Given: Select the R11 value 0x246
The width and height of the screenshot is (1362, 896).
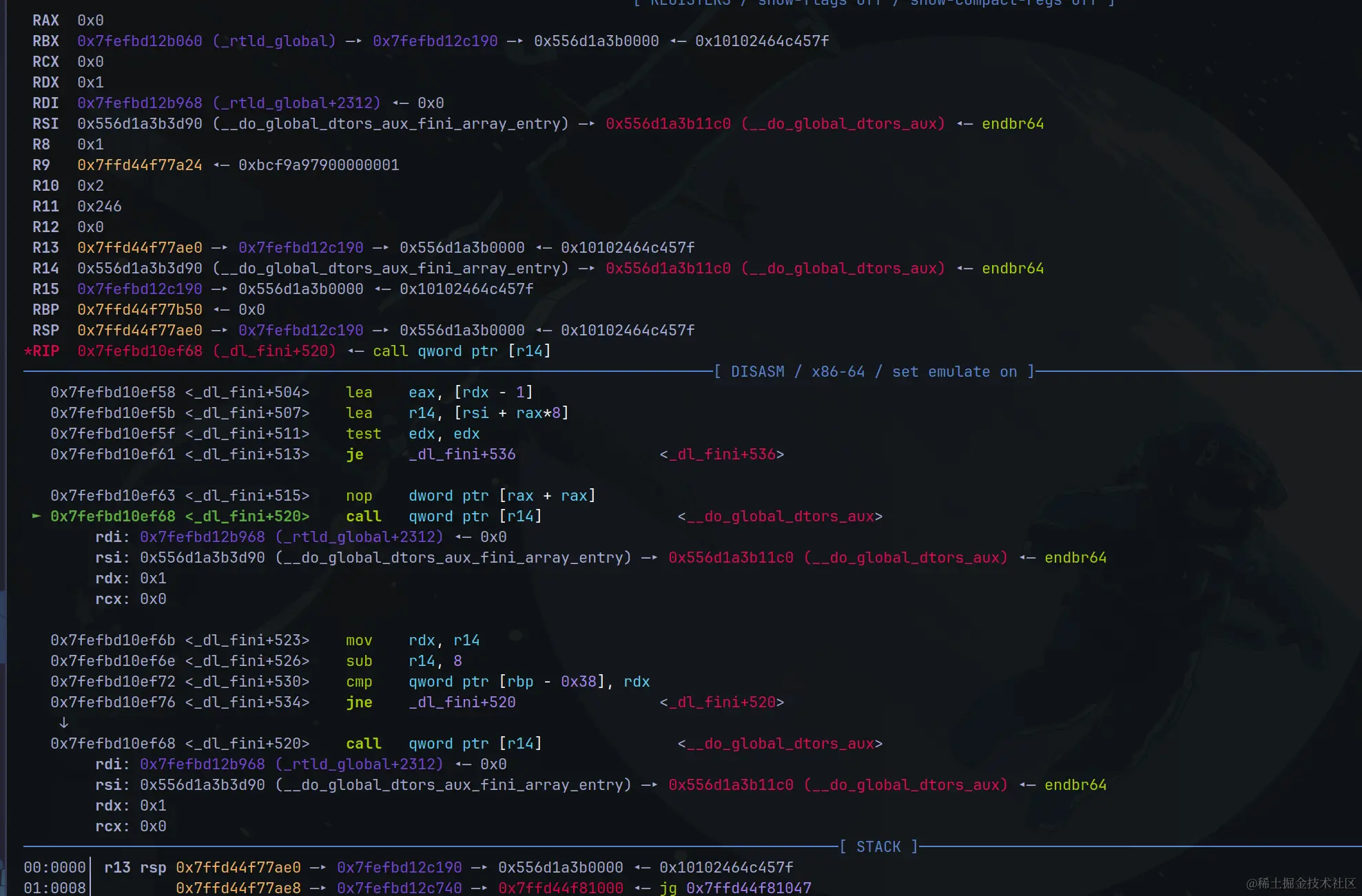Looking at the screenshot, I should pyautogui.click(x=99, y=207).
